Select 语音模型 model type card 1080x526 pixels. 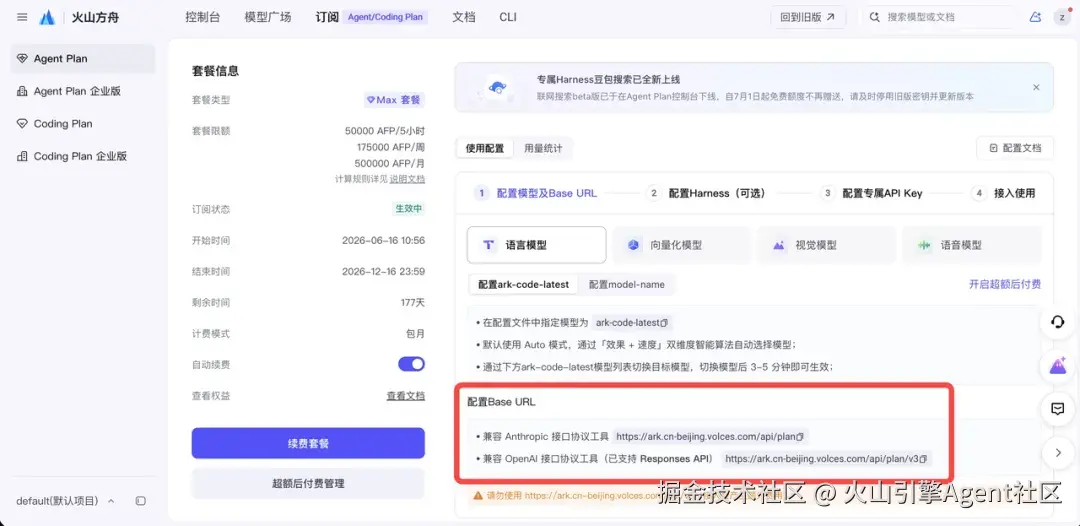[972, 245]
